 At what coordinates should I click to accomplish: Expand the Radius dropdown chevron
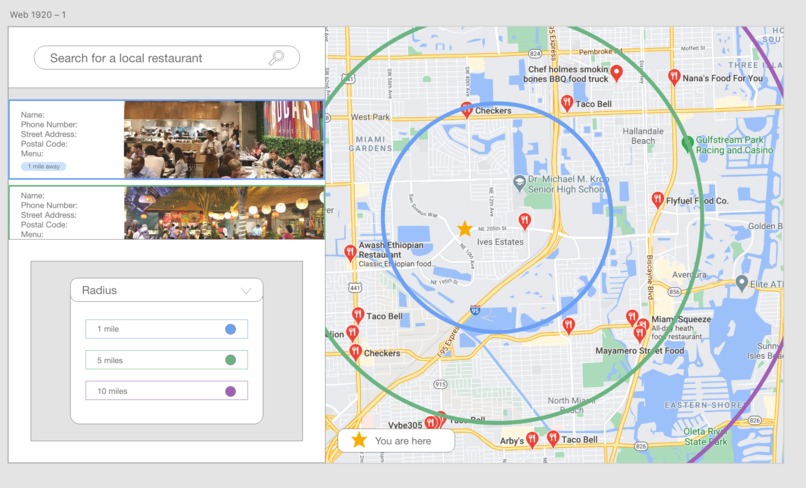(246, 291)
